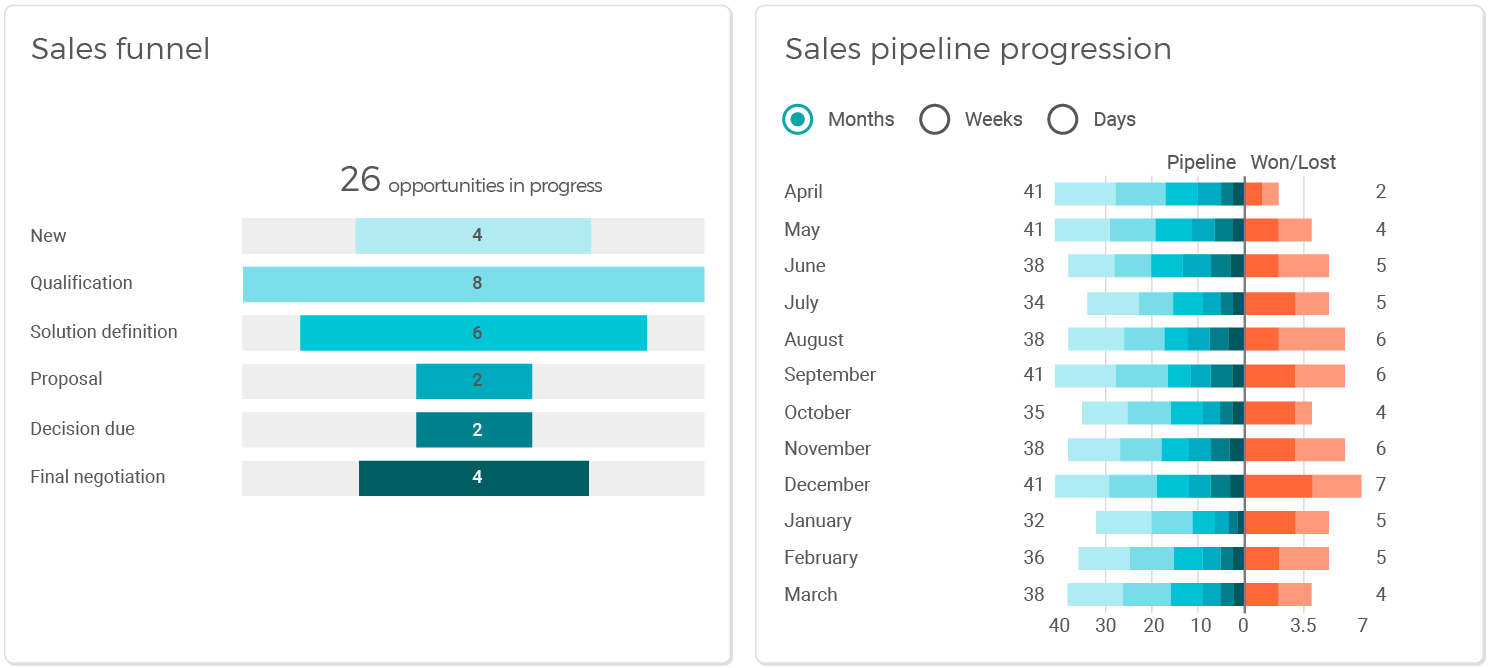Click the Solution definition funnel bar
Viewport: 1489px width, 668px height.
(x=473, y=333)
